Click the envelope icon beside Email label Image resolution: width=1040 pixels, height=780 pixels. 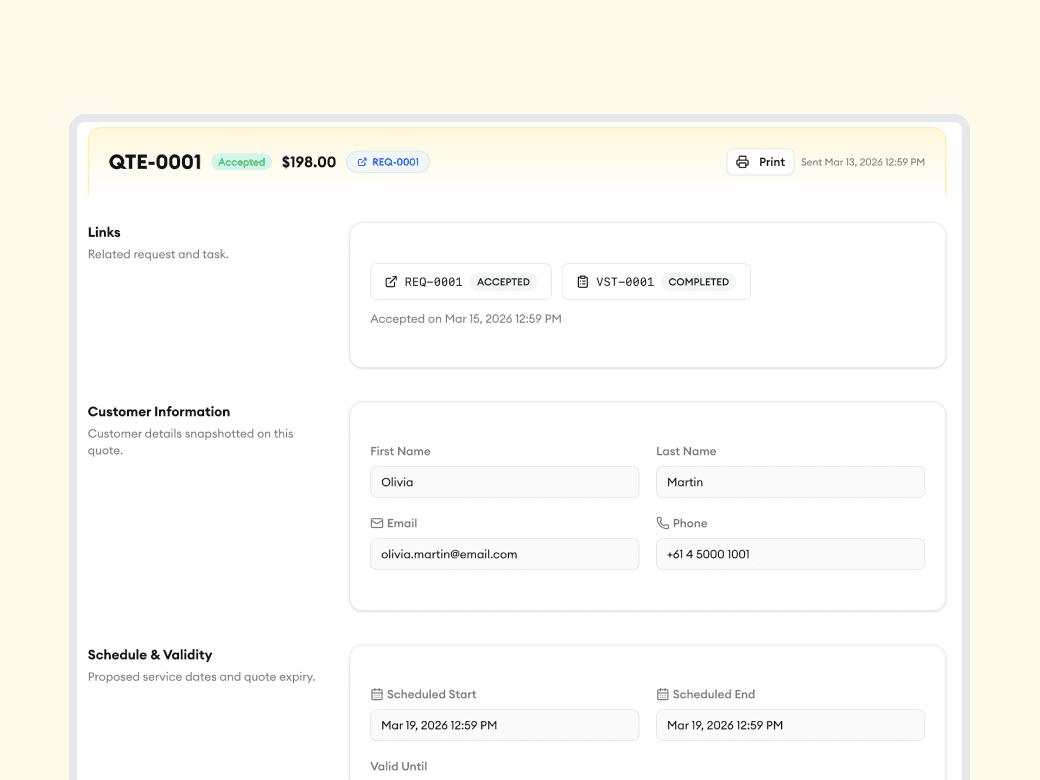(x=377, y=523)
